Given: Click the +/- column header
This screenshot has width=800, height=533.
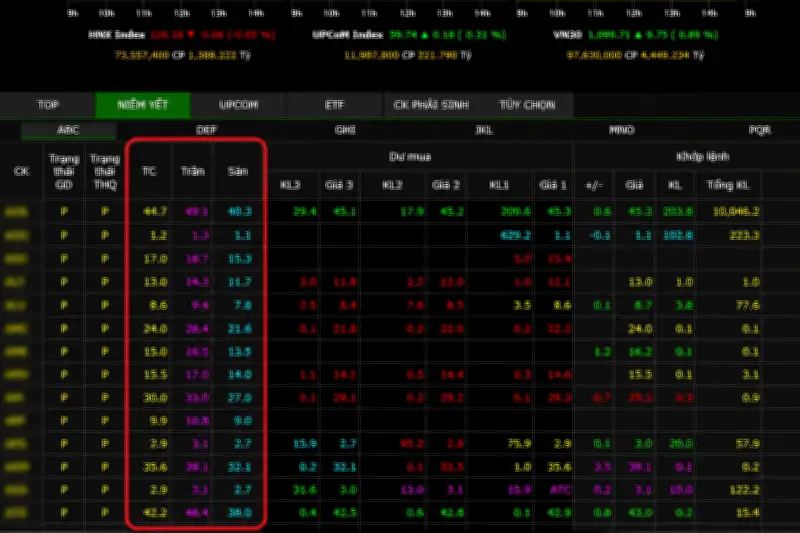Looking at the screenshot, I should click(594, 185).
